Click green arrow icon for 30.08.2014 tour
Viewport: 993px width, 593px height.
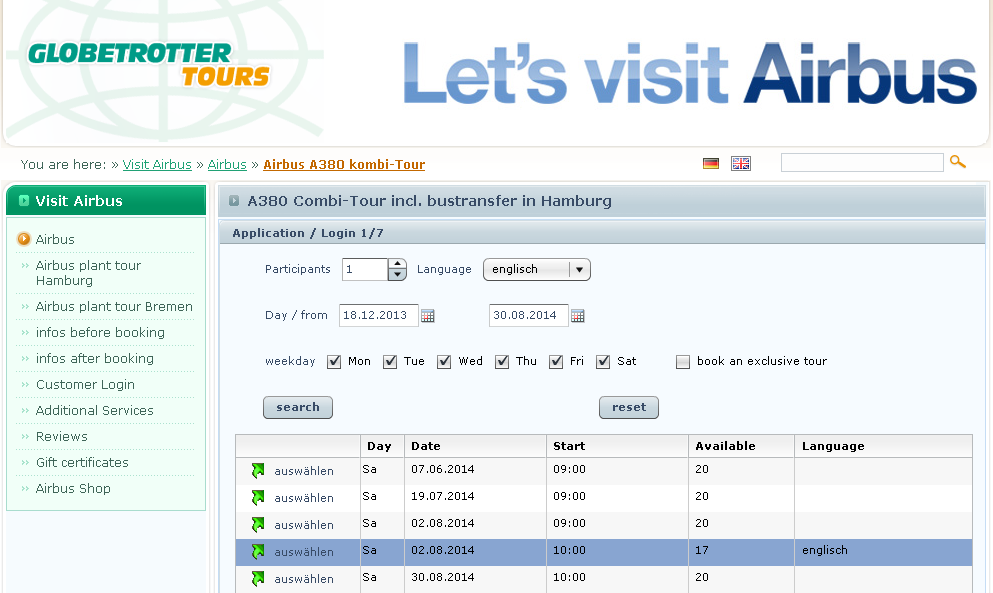tap(258, 578)
